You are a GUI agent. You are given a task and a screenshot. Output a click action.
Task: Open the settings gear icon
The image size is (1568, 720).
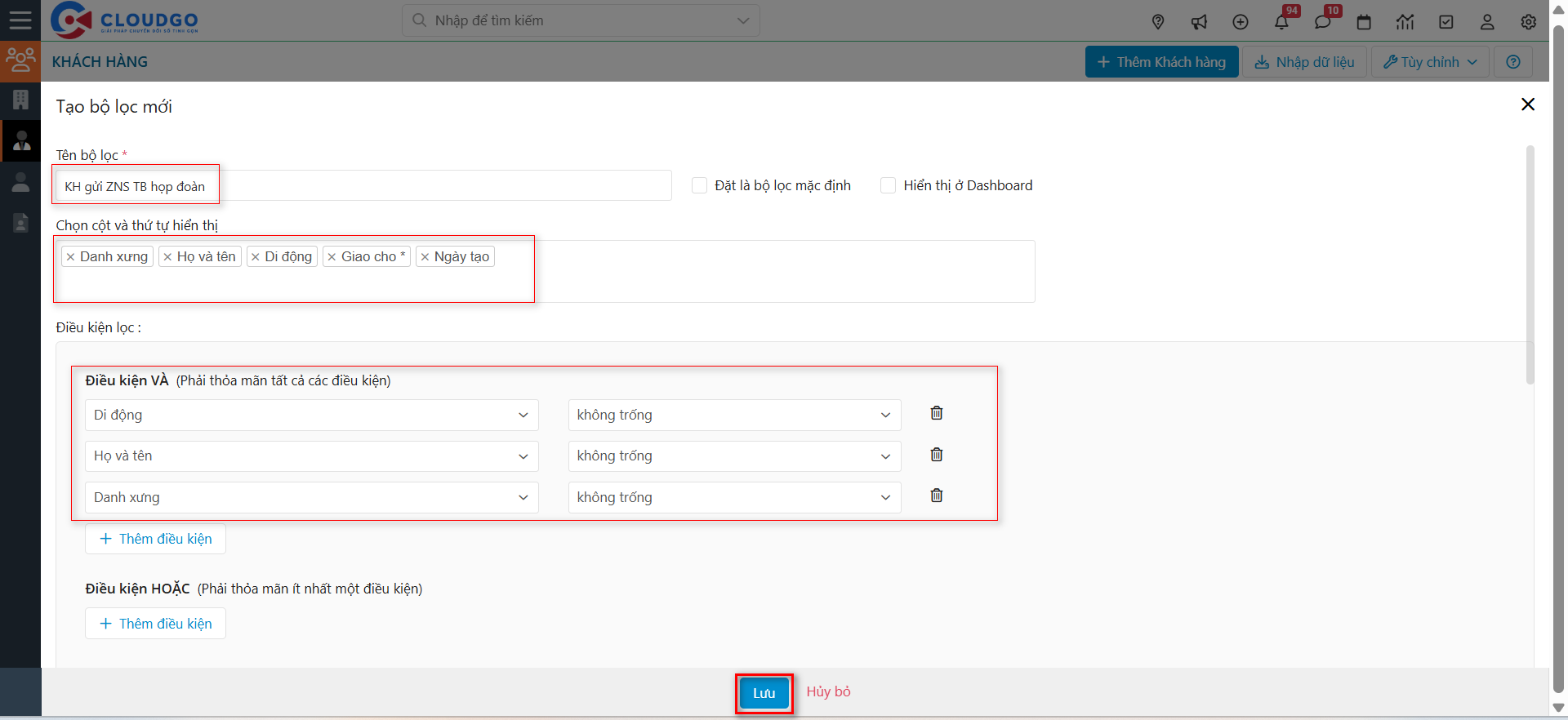[x=1529, y=22]
